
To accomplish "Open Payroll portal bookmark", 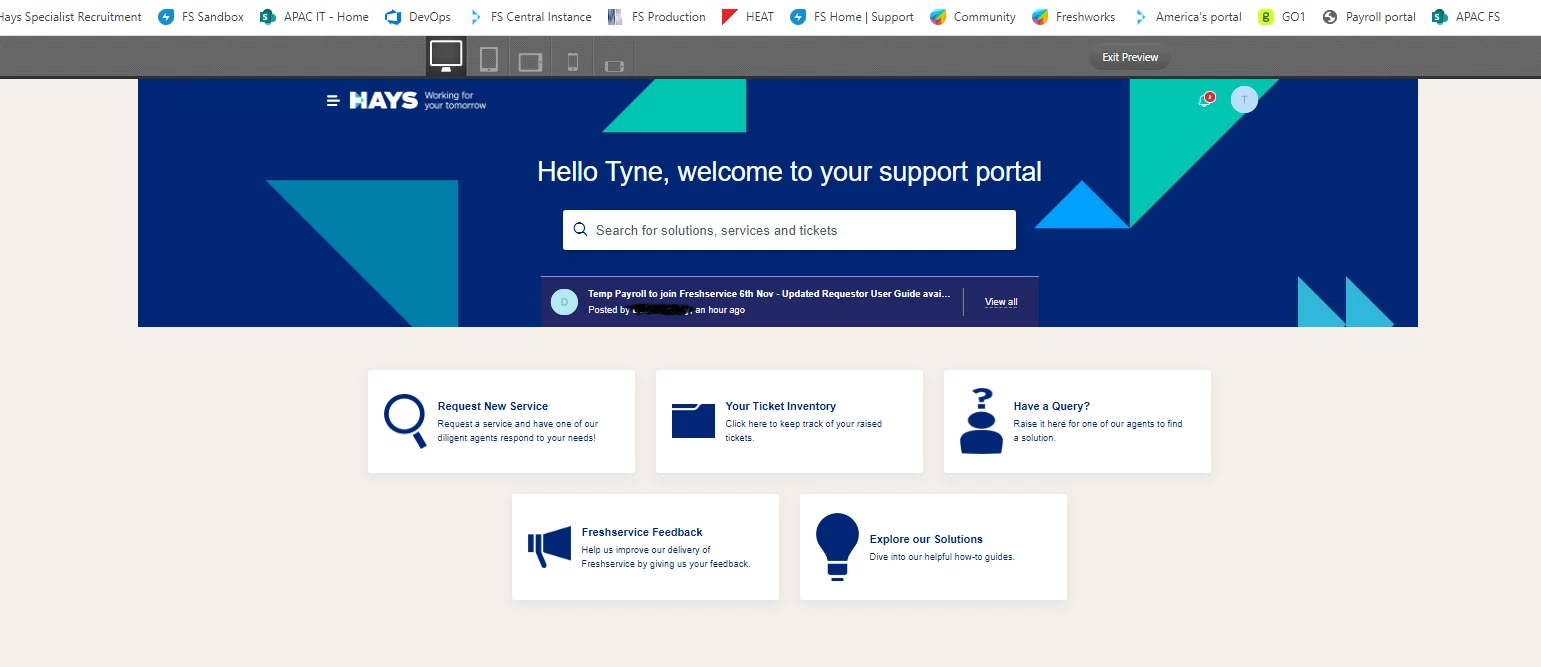I will coord(1369,16).
